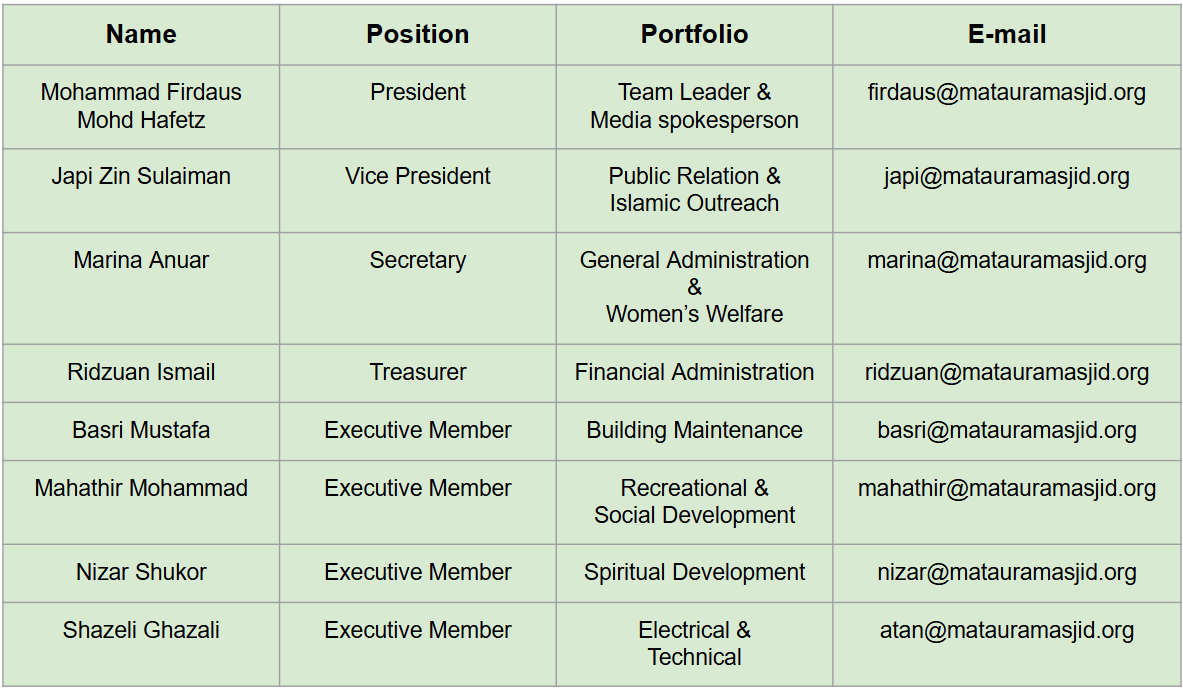This screenshot has width=1183, height=691.
Task: Select the marina@matauramasjid.org email
Action: [x=1006, y=261]
